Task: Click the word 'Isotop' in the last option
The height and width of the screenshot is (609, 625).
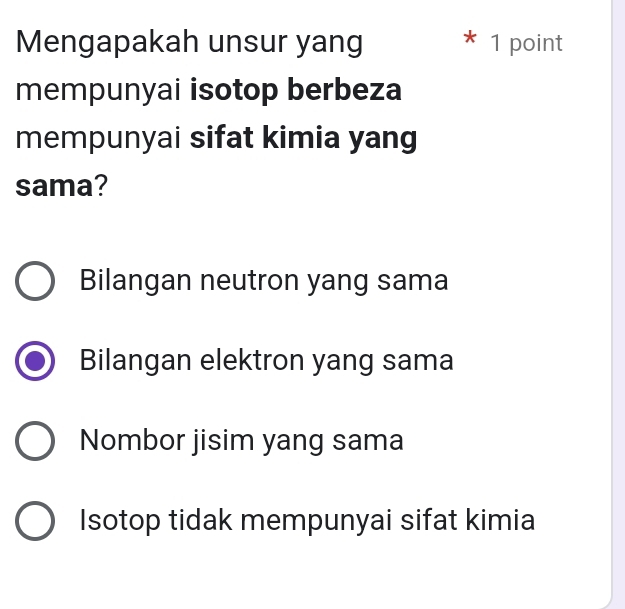Action: [113, 521]
